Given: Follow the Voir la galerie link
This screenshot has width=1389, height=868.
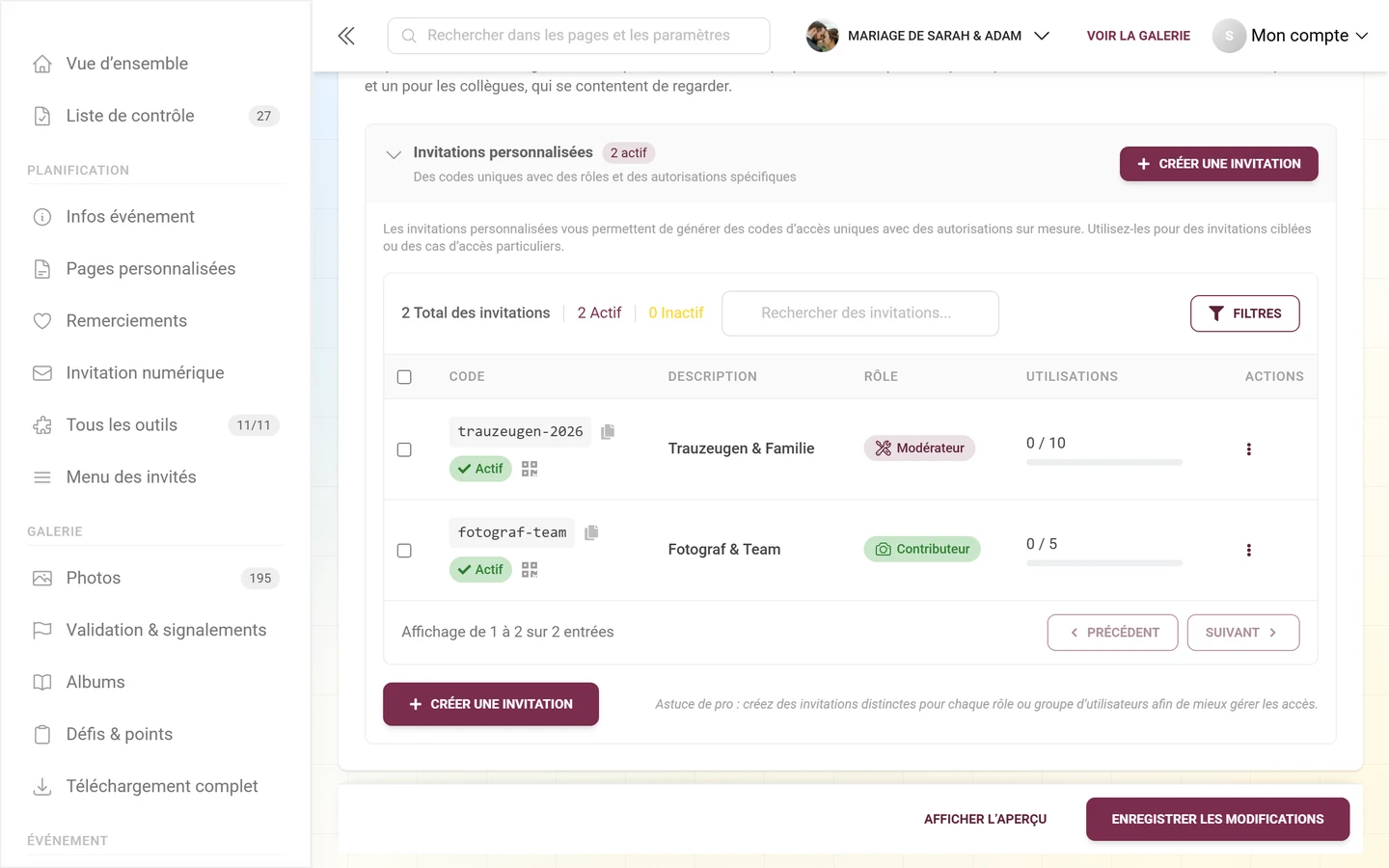Looking at the screenshot, I should [1138, 36].
